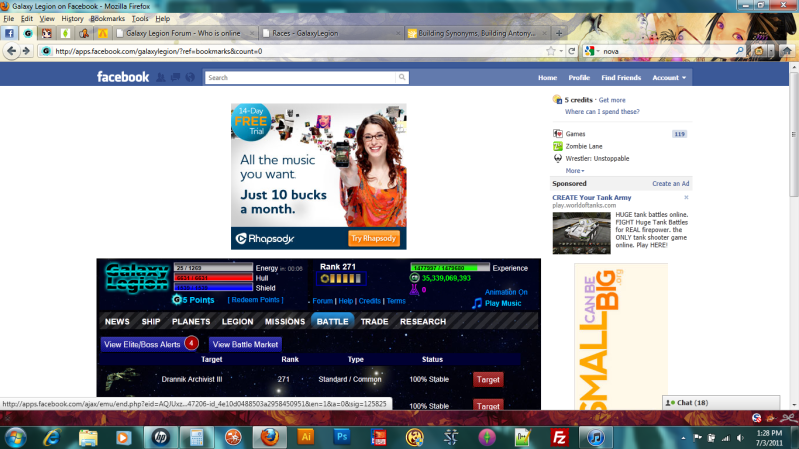Open Calculator from taskbar
This screenshot has width=799, height=449.
[197, 437]
